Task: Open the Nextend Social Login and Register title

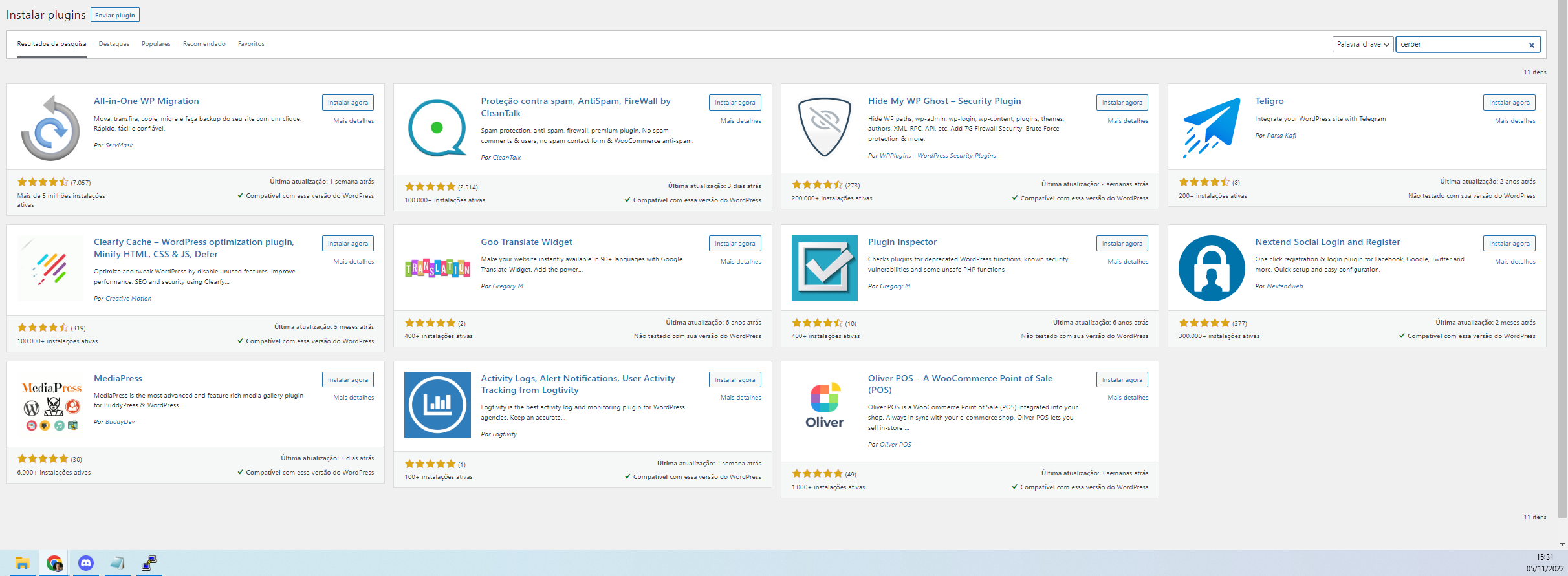Action: coord(1327,242)
